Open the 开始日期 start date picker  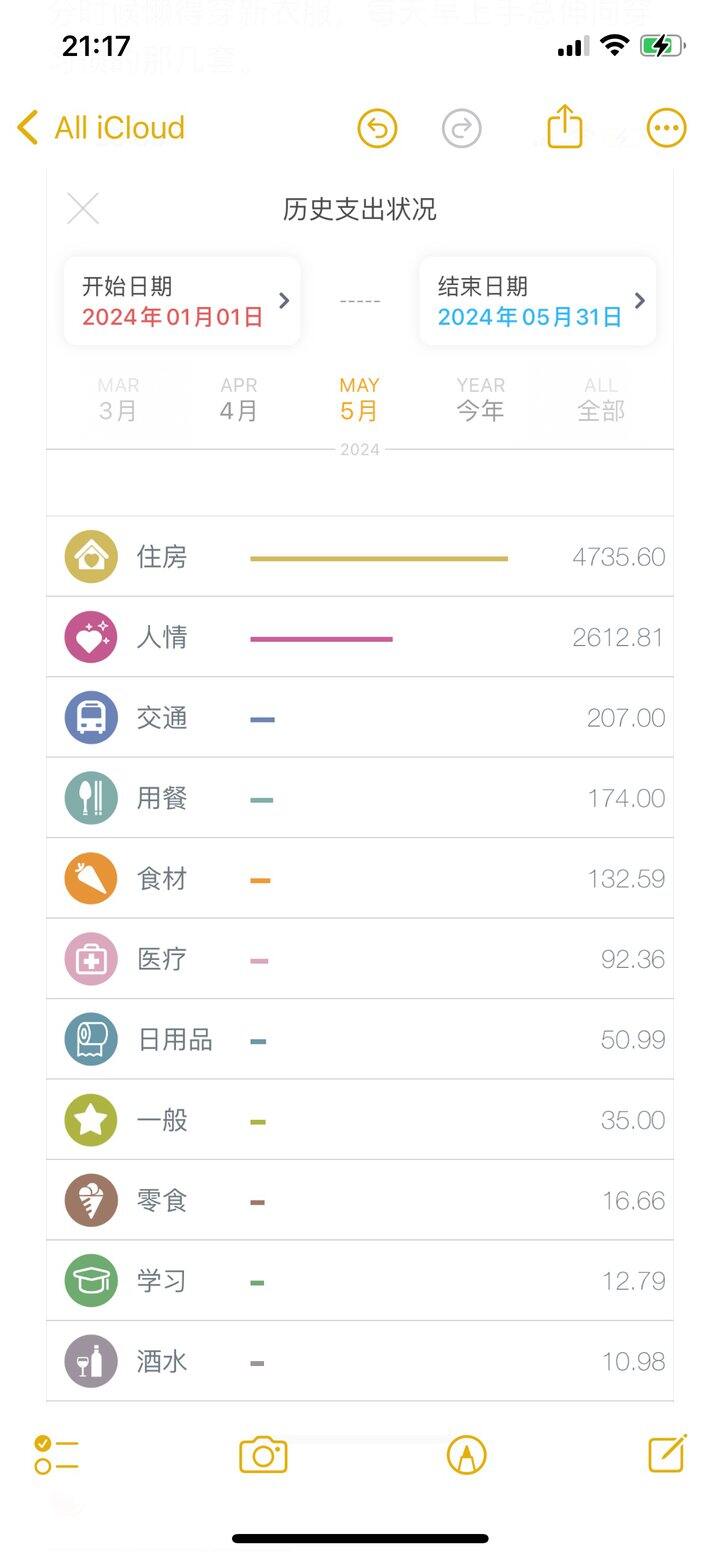tap(182, 301)
